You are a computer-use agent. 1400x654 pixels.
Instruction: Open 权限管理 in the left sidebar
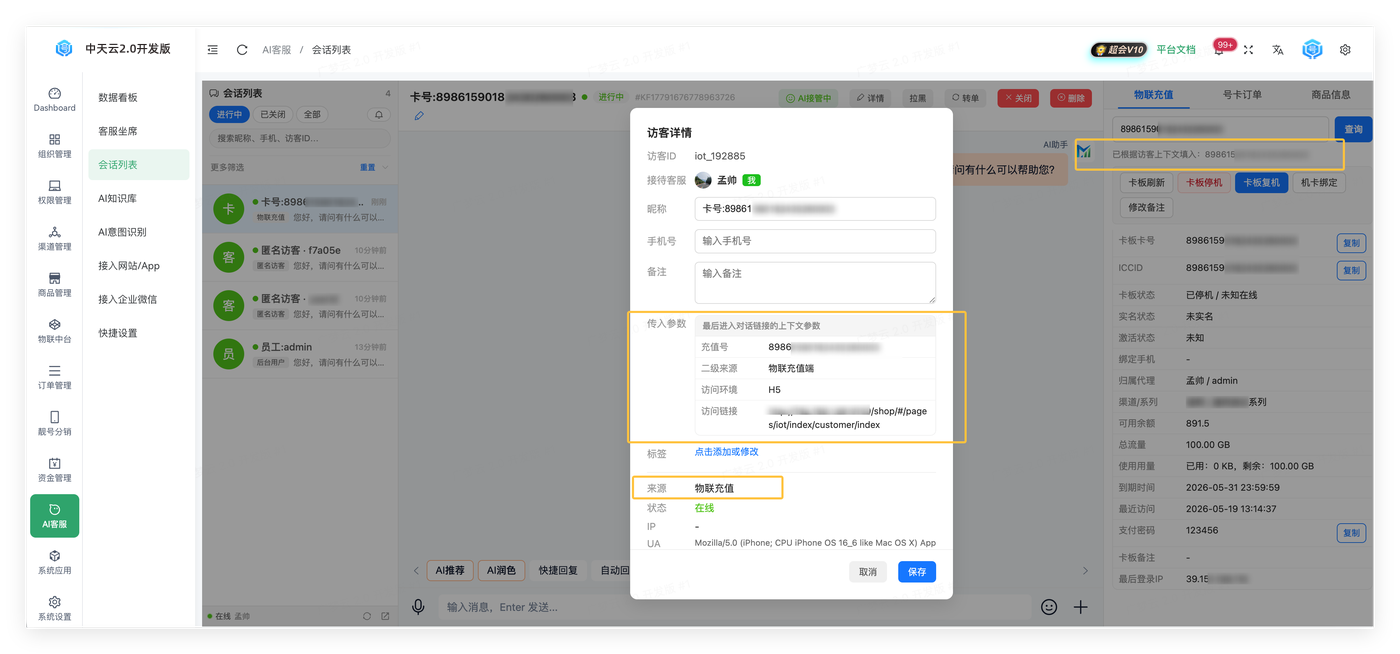(x=54, y=192)
